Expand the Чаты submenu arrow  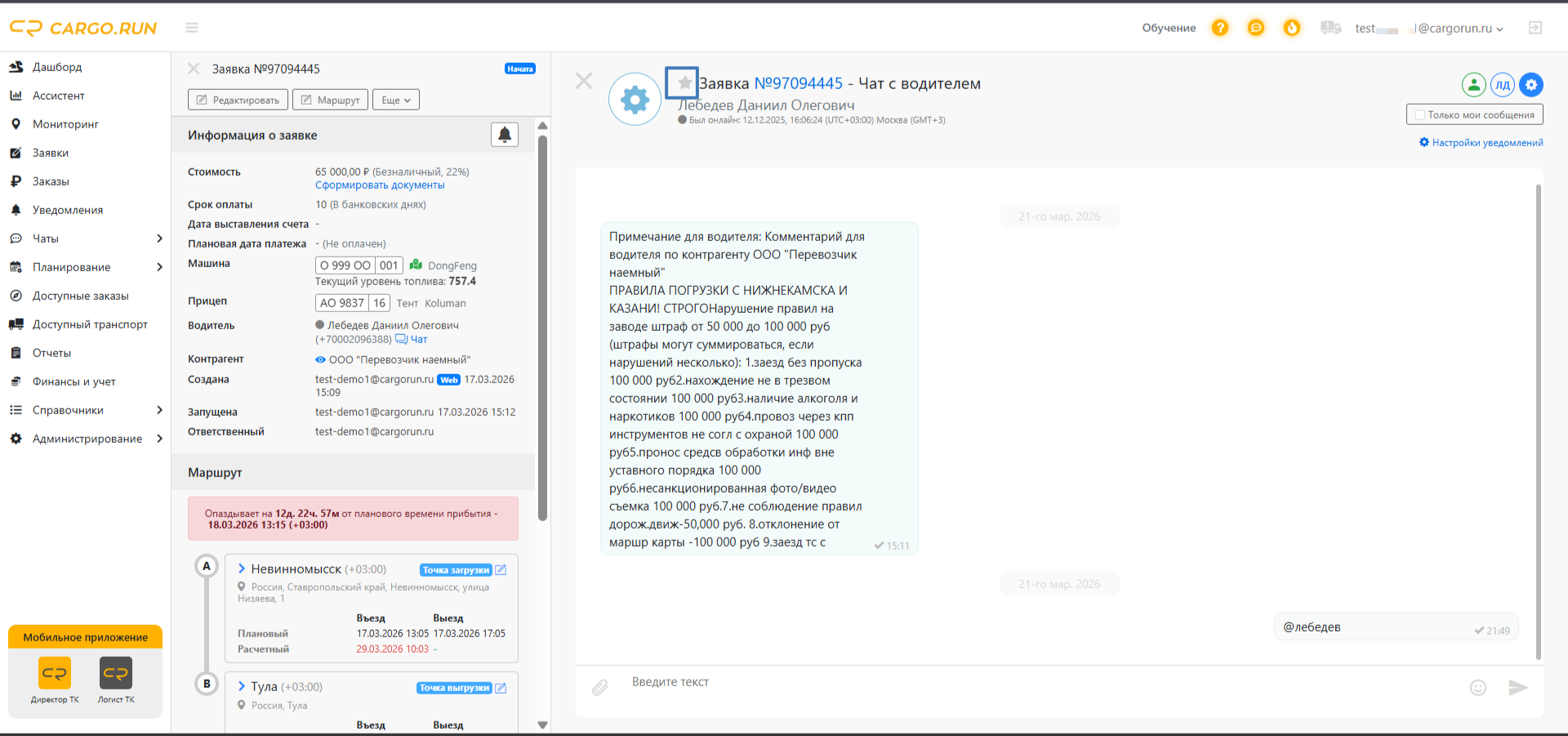point(159,239)
